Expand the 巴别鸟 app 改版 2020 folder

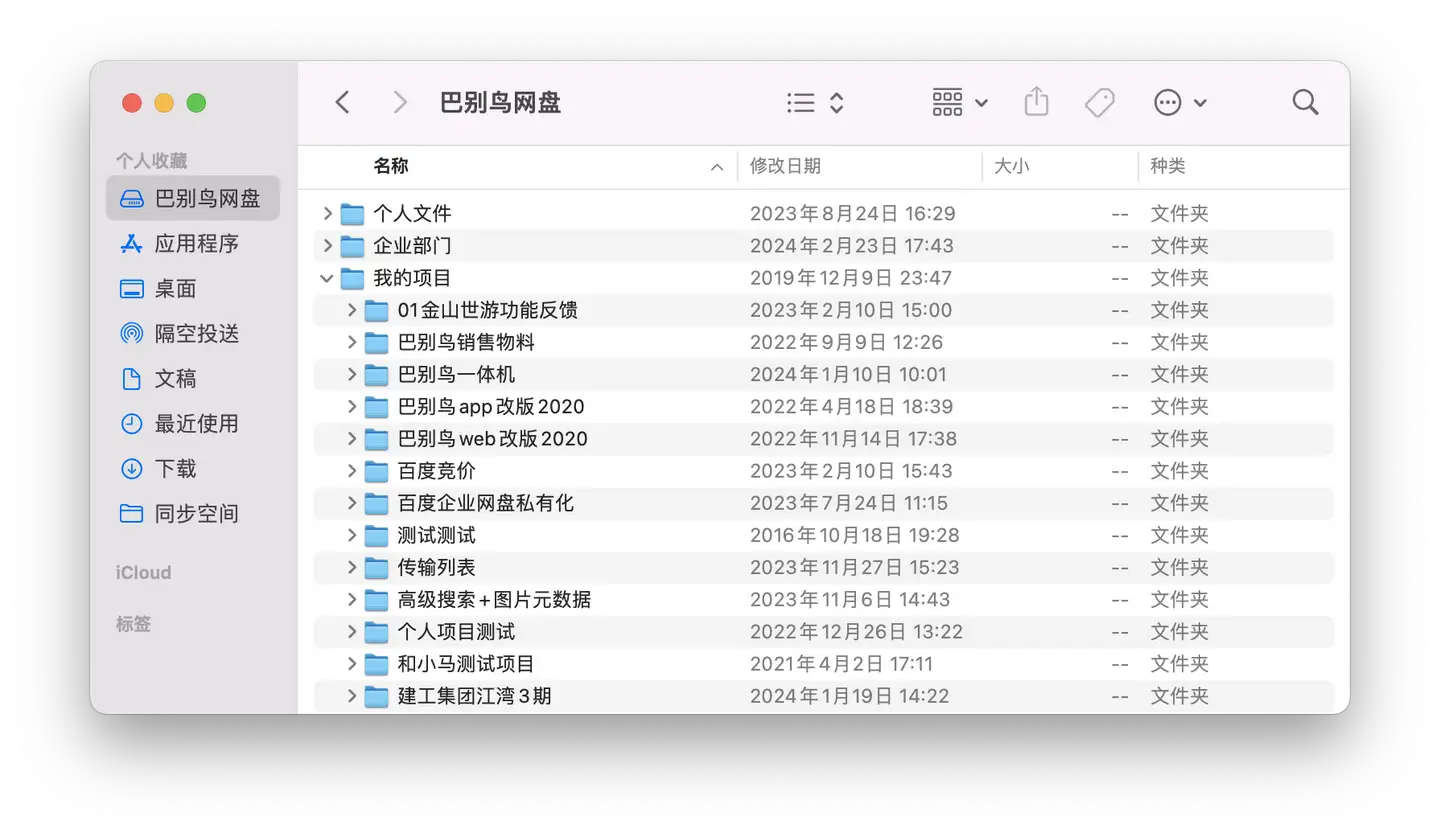[x=351, y=406]
